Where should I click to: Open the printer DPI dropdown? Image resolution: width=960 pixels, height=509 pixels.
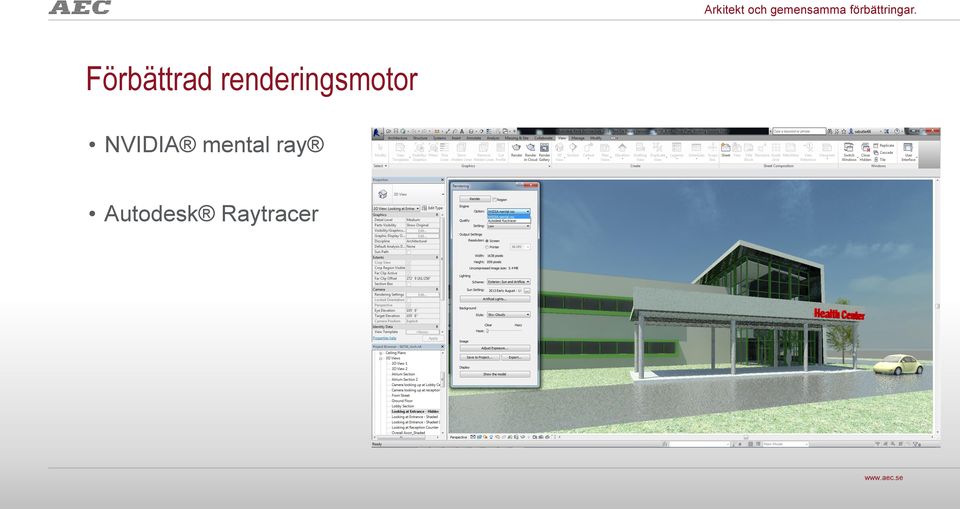tap(520, 247)
